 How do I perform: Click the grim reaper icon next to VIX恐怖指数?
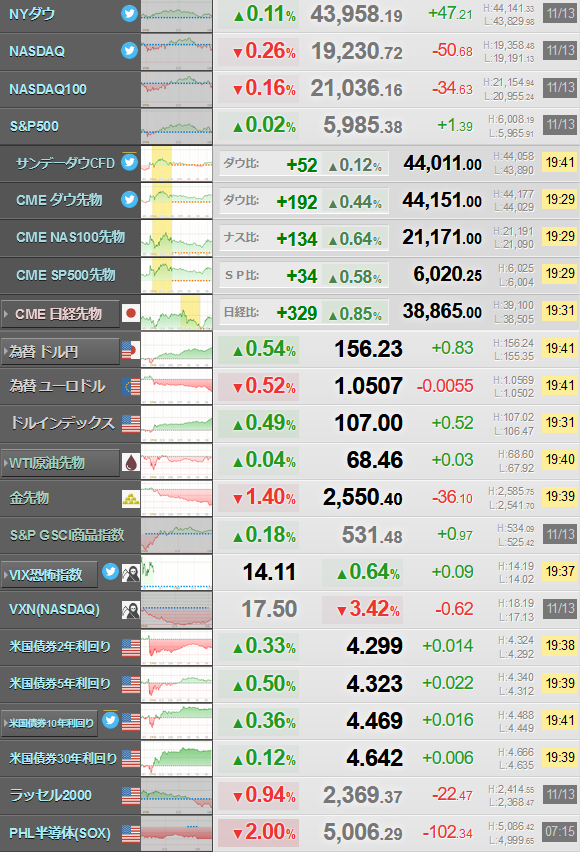tap(131, 573)
